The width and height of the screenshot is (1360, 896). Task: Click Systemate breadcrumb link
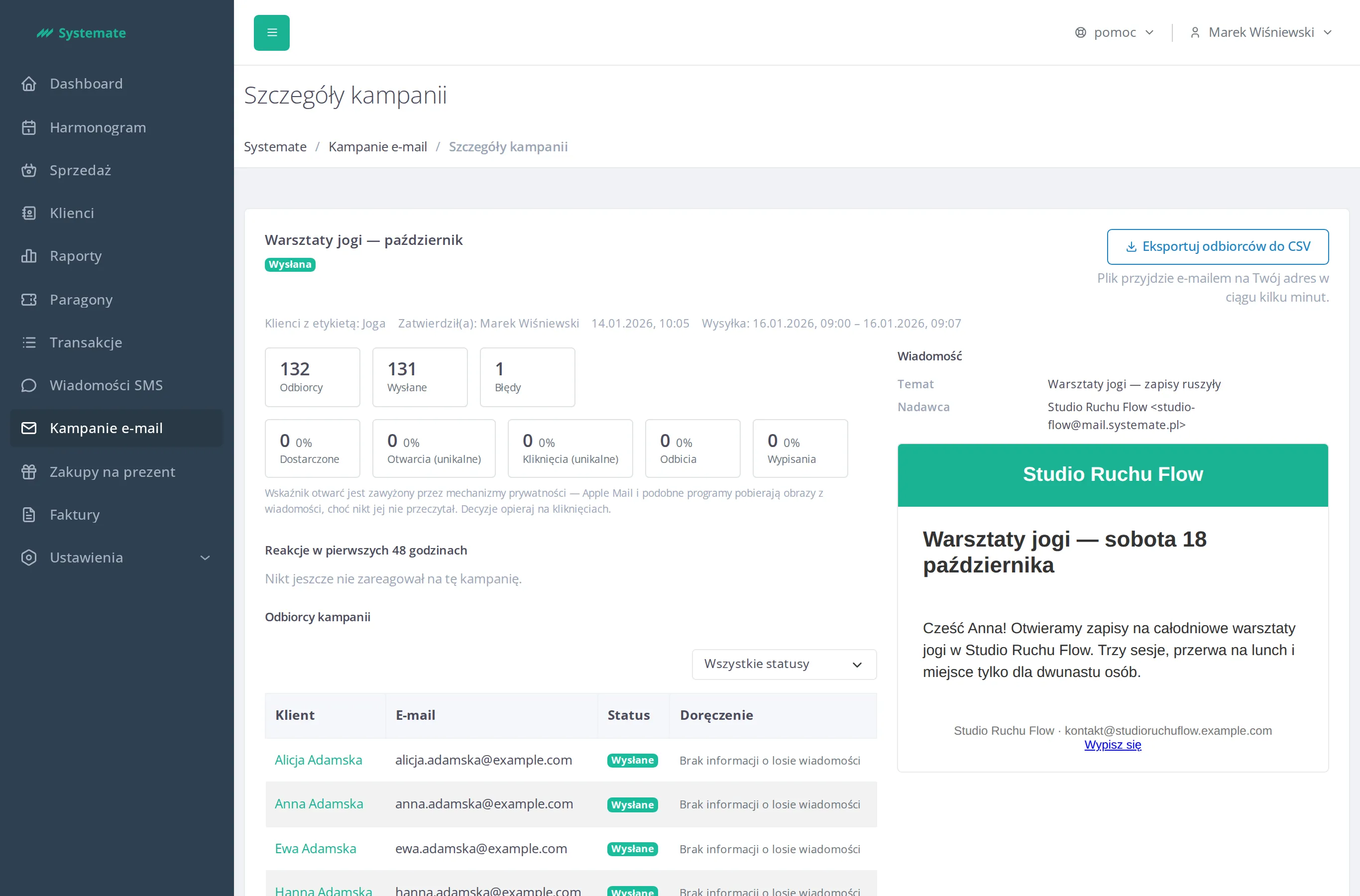[275, 147]
